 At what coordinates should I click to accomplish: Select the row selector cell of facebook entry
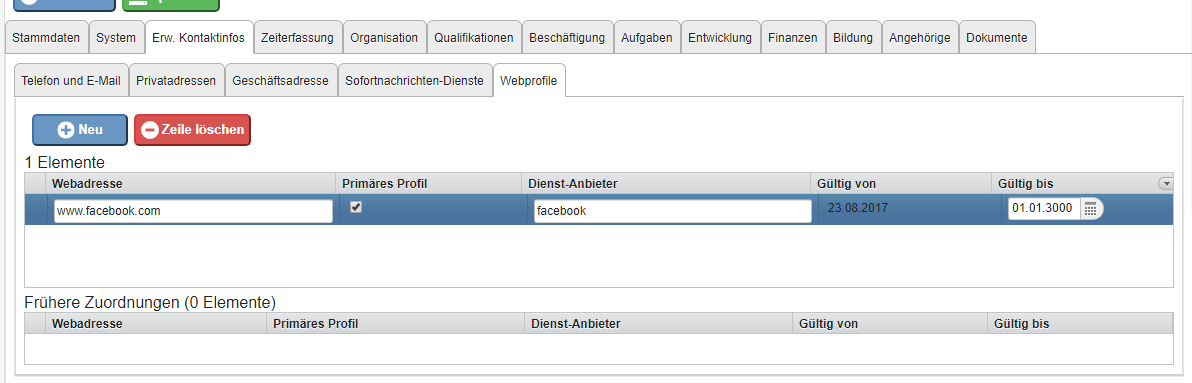click(x=36, y=210)
